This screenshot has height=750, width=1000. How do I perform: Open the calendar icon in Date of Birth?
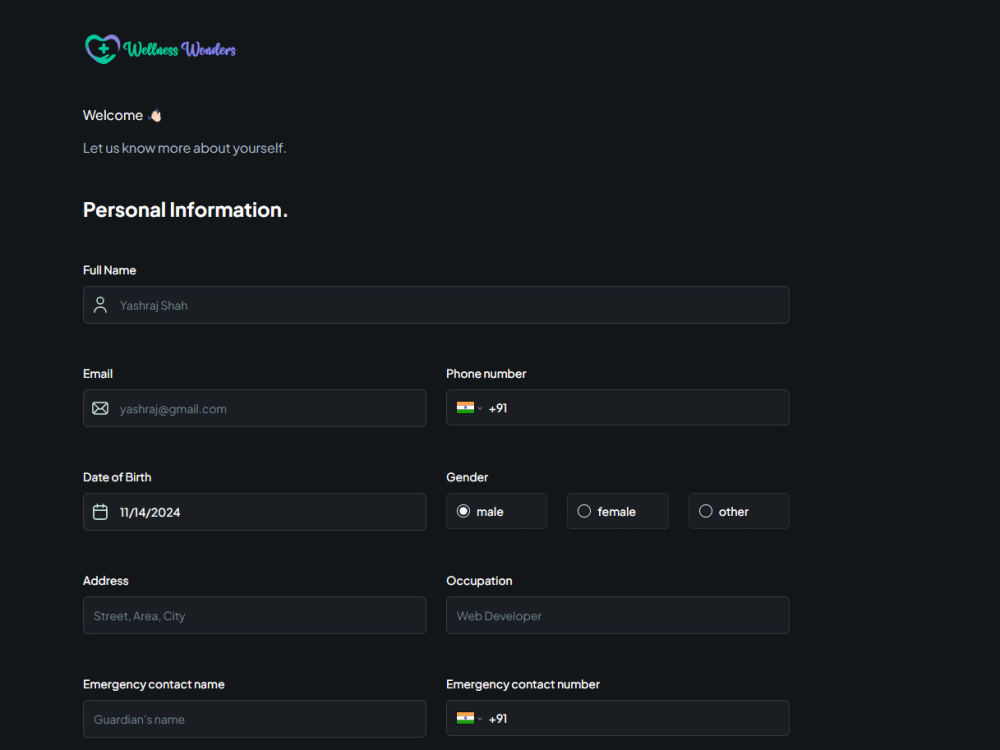point(100,511)
